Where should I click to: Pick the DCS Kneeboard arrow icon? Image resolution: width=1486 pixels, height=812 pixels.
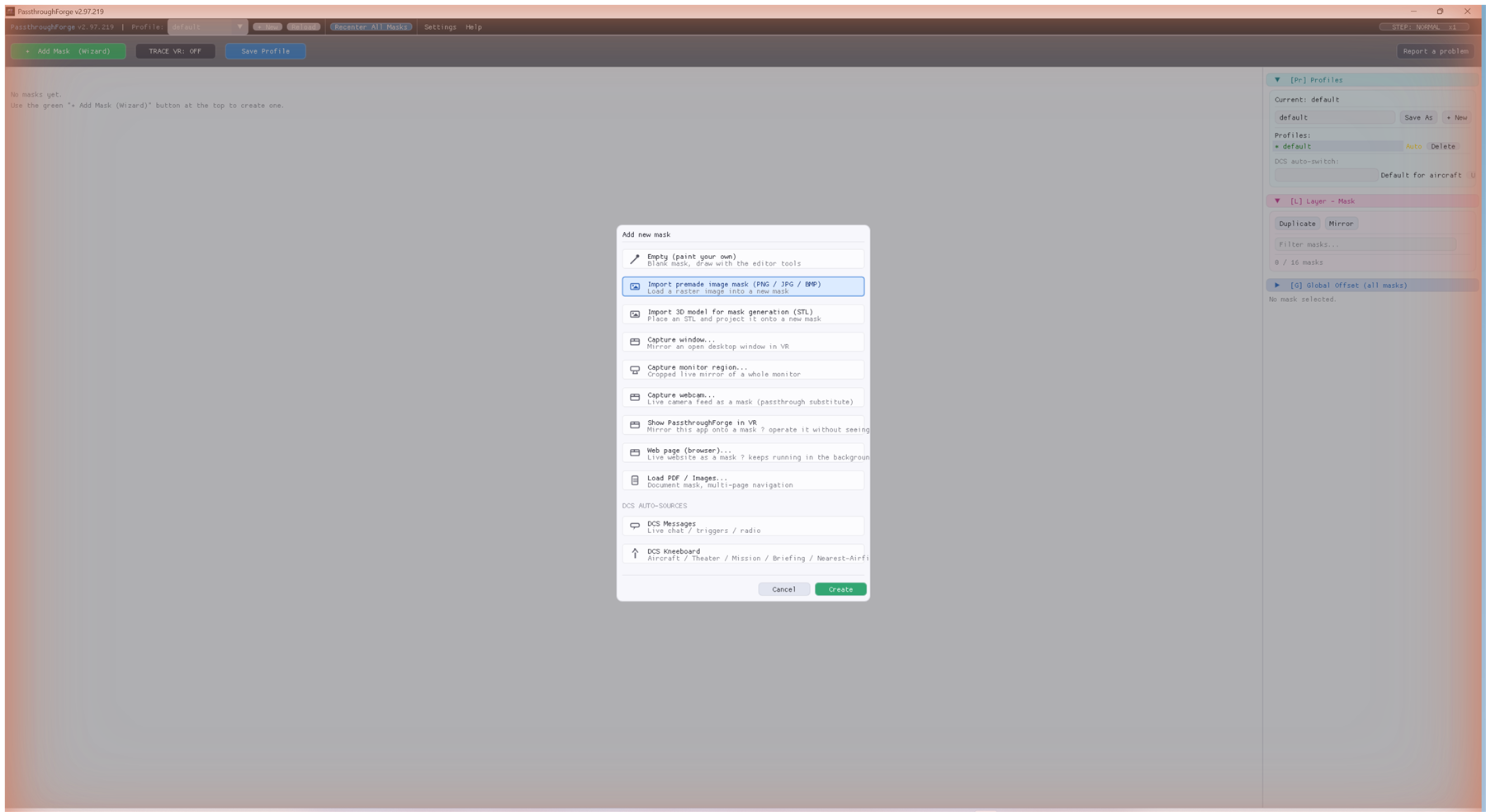pos(634,554)
